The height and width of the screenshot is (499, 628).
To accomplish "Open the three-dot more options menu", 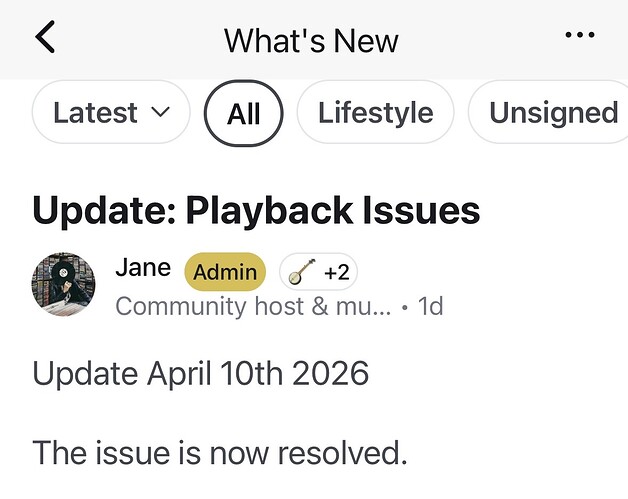I will click(580, 35).
